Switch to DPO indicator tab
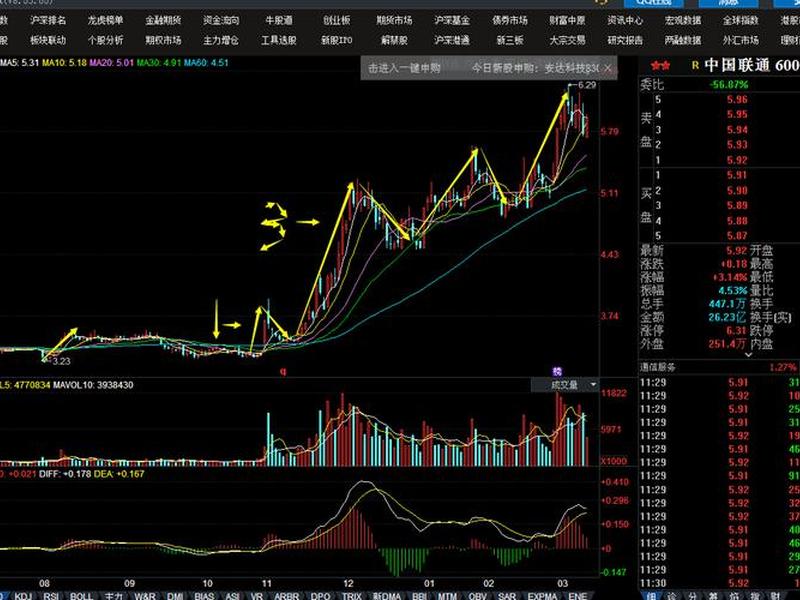This screenshot has width=800, height=600. (x=320, y=595)
